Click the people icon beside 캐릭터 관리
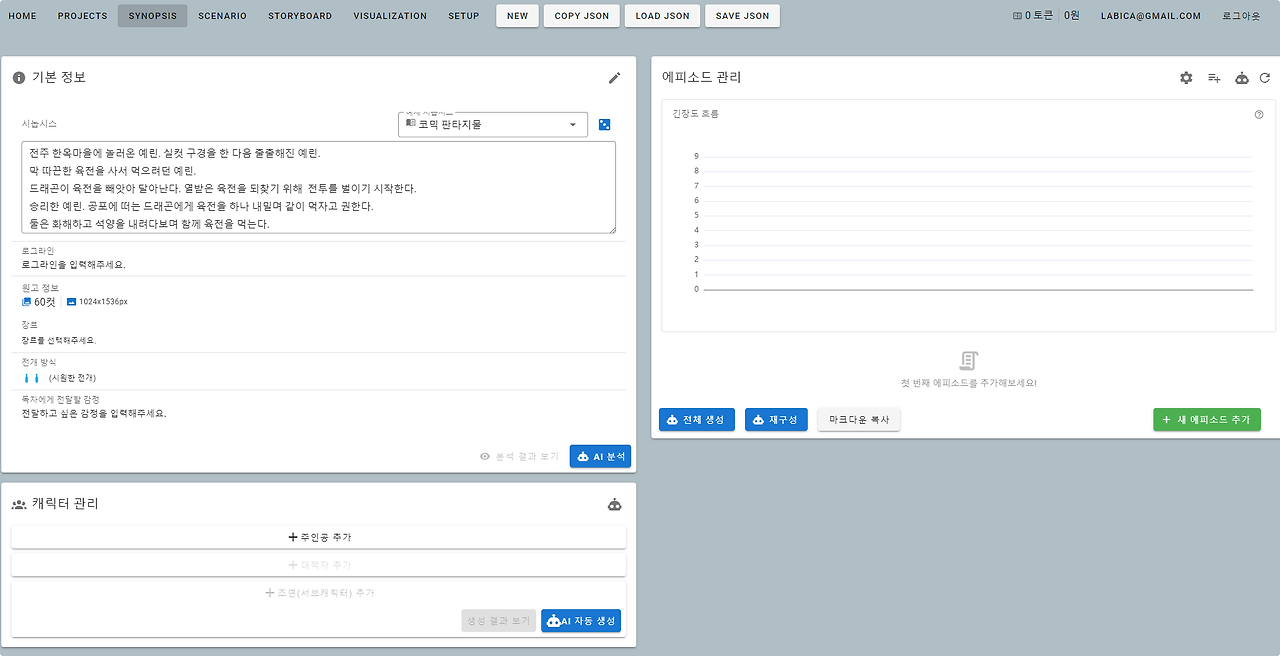 (19, 504)
